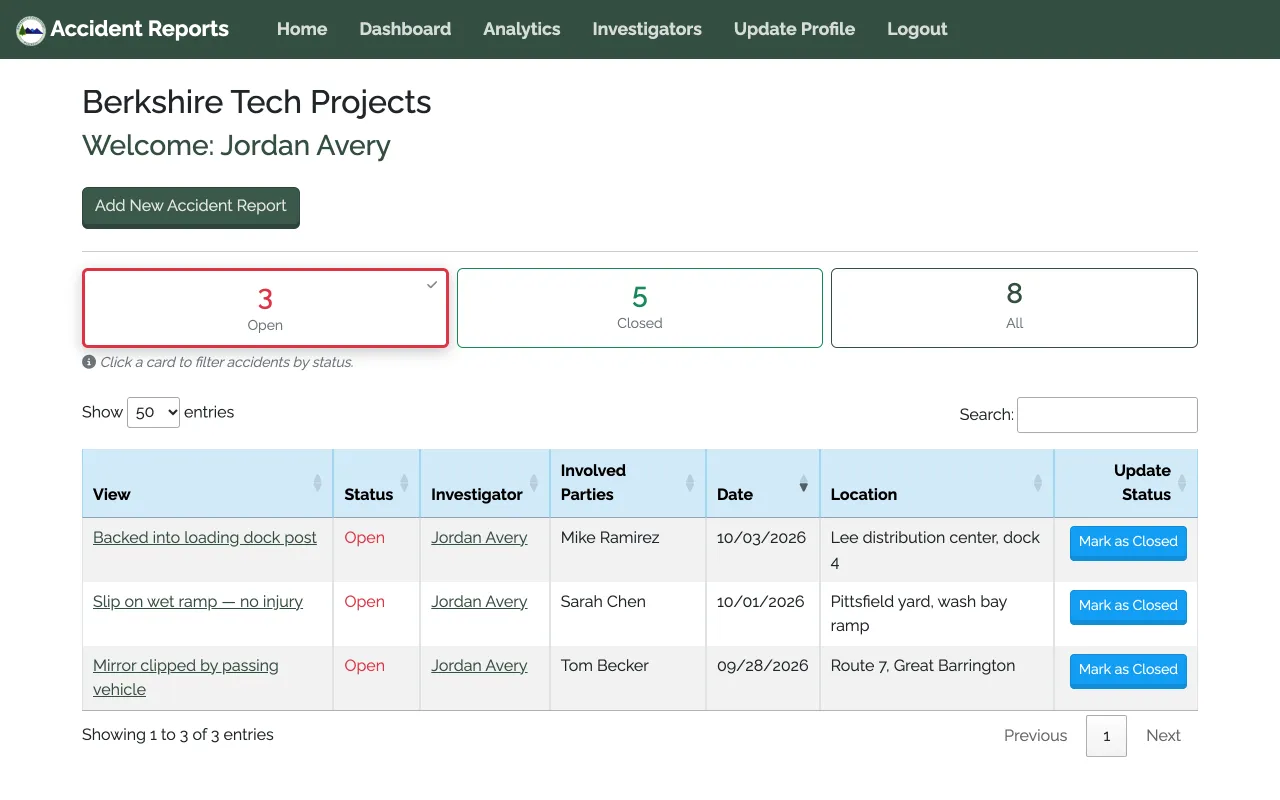Sort by Status column arrows
Viewport: 1280px width, 800px height.
[x=404, y=483]
